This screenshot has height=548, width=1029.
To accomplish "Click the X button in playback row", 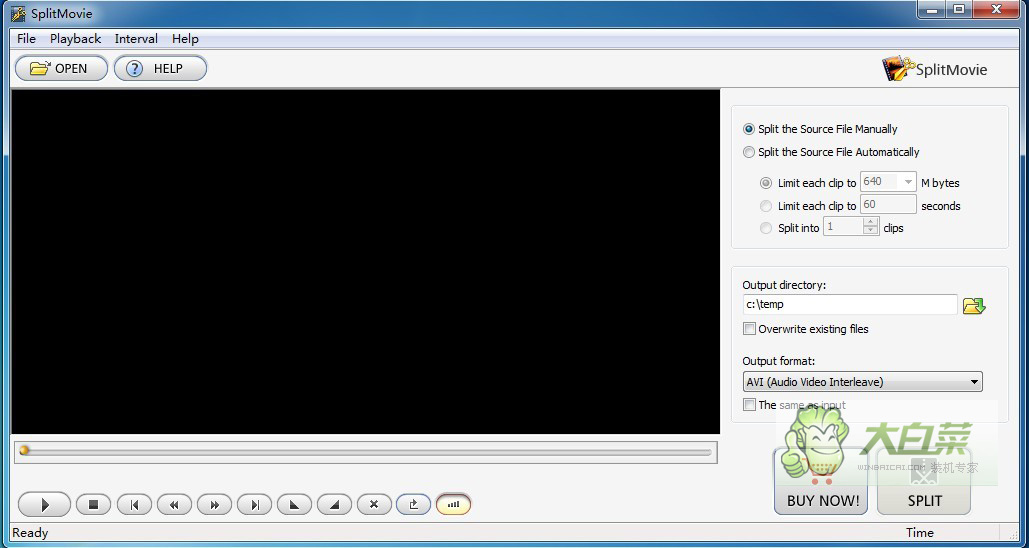I will (374, 505).
